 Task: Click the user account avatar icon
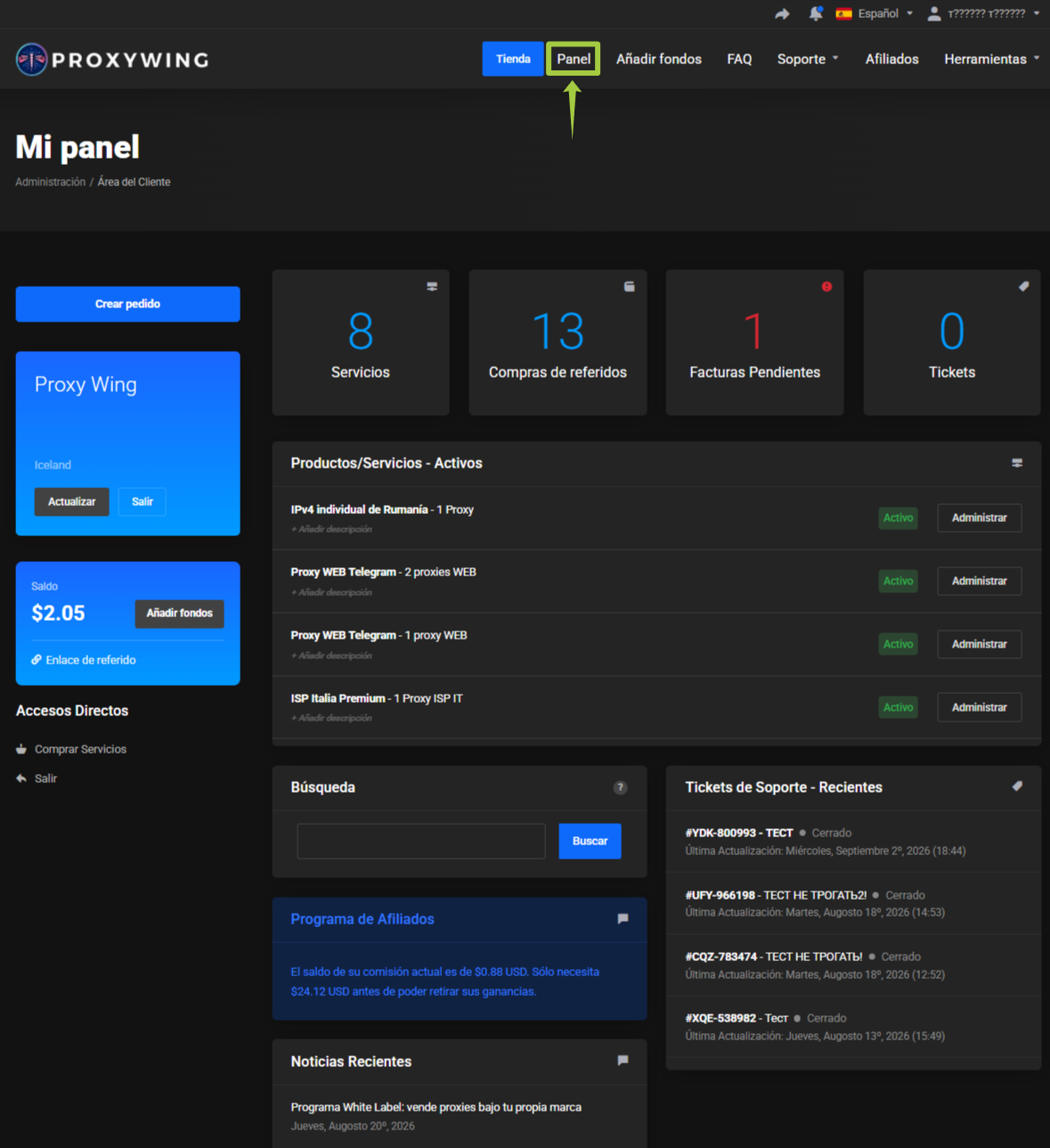click(934, 13)
